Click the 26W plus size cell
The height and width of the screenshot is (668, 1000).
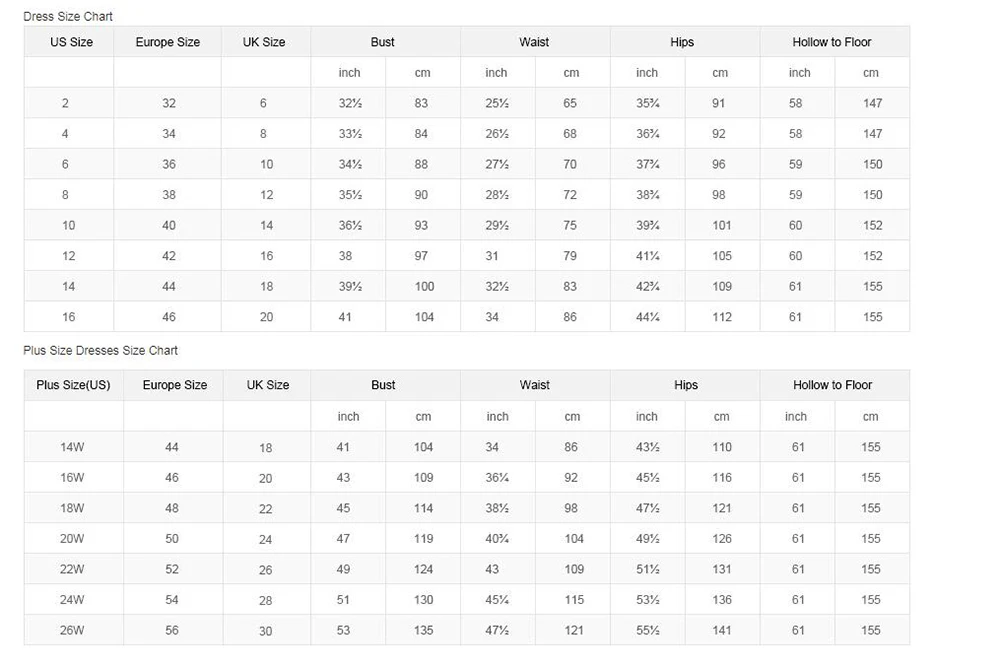click(x=72, y=630)
